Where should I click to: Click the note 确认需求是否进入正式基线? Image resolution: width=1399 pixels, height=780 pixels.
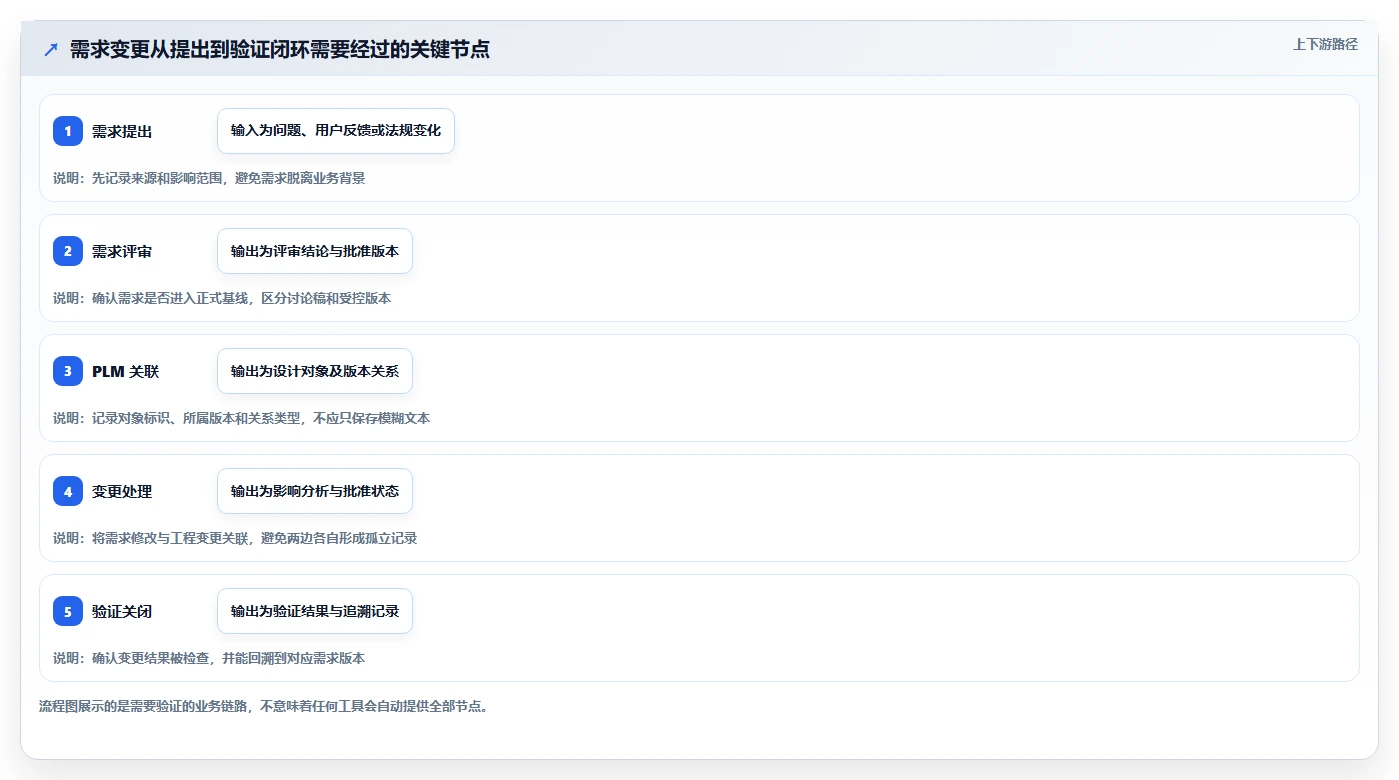170,298
